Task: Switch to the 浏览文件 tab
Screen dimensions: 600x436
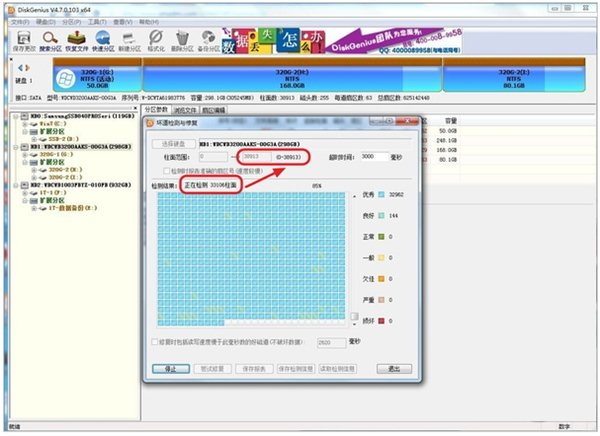Action: pyautogui.click(x=185, y=110)
